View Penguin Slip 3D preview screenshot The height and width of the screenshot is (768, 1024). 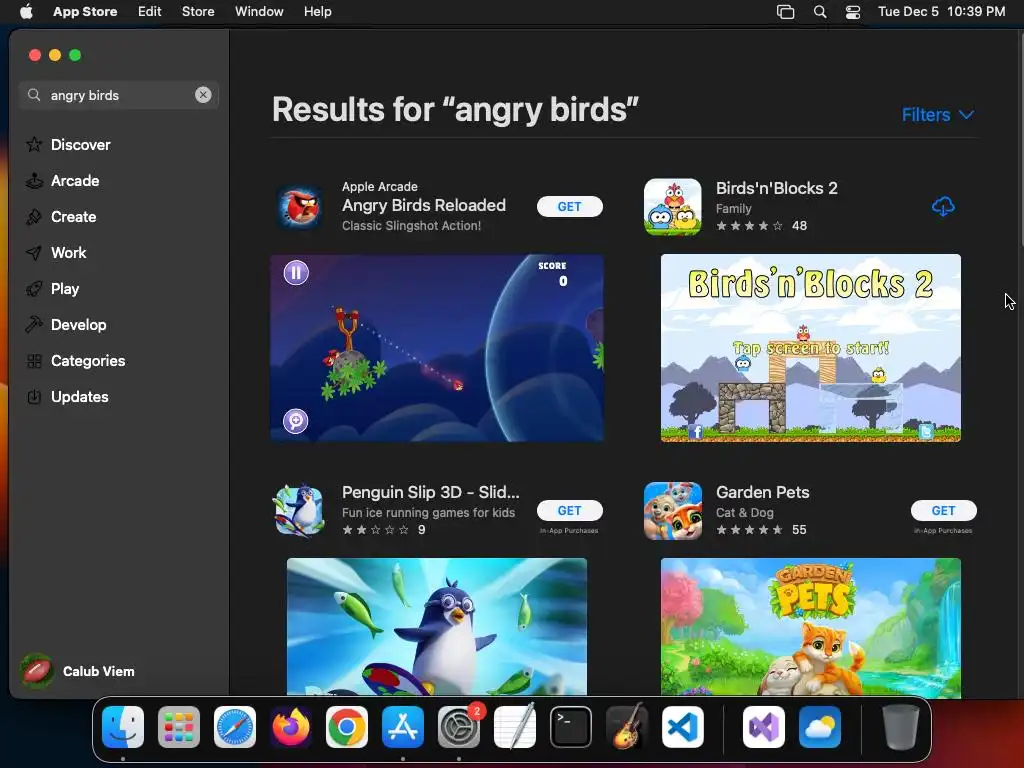pos(437,626)
